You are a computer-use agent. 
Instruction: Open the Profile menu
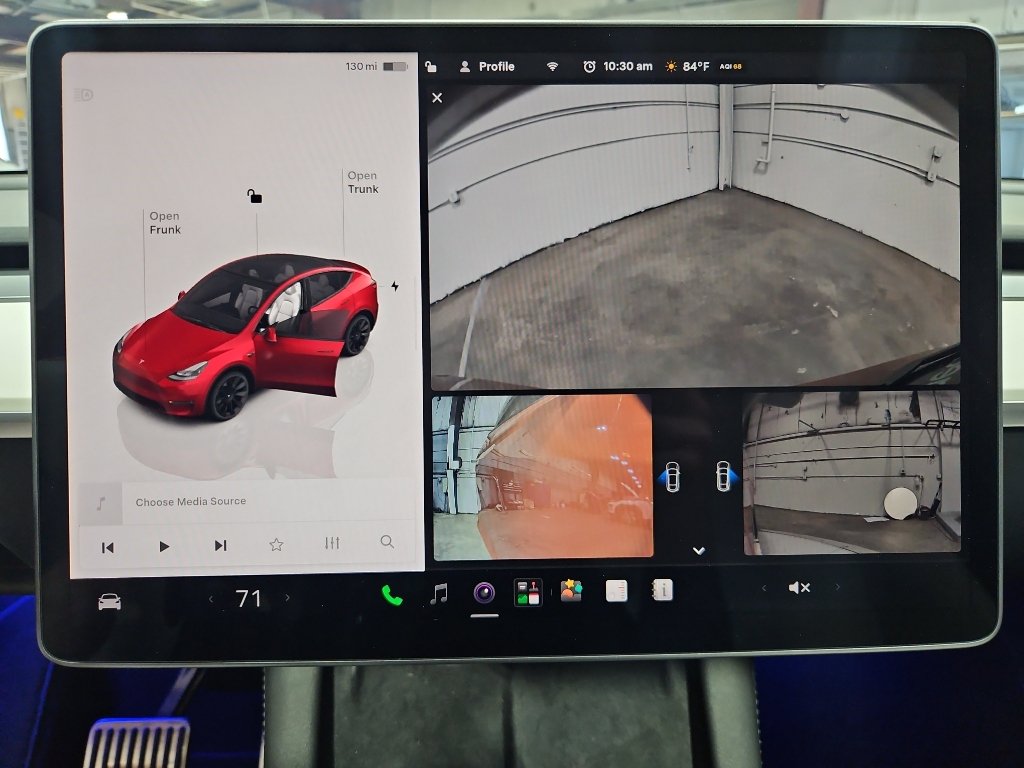(487, 66)
